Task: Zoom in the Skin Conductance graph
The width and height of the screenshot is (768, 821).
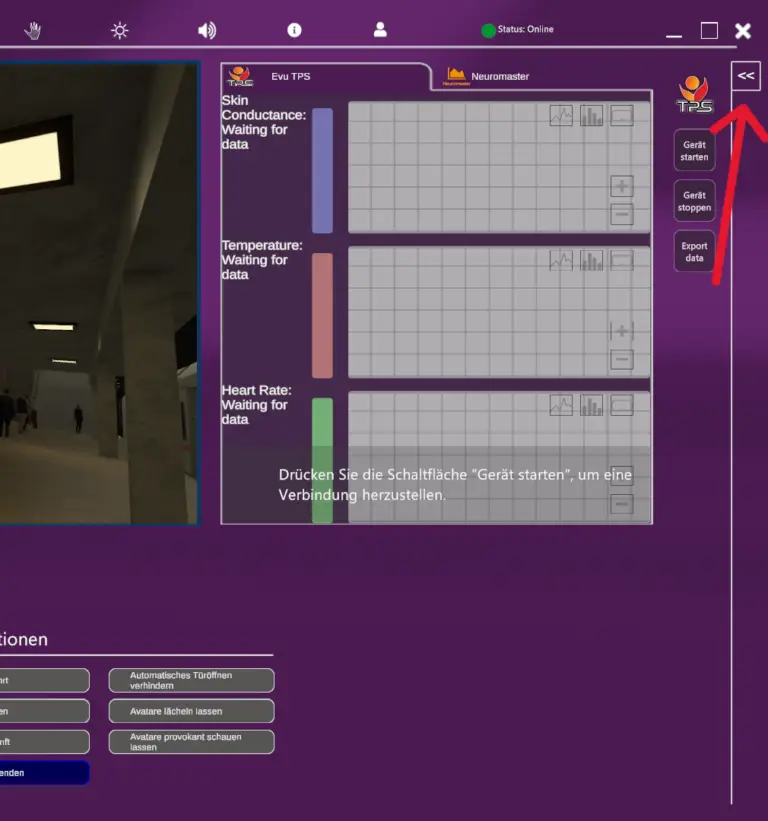Action: pos(622,186)
